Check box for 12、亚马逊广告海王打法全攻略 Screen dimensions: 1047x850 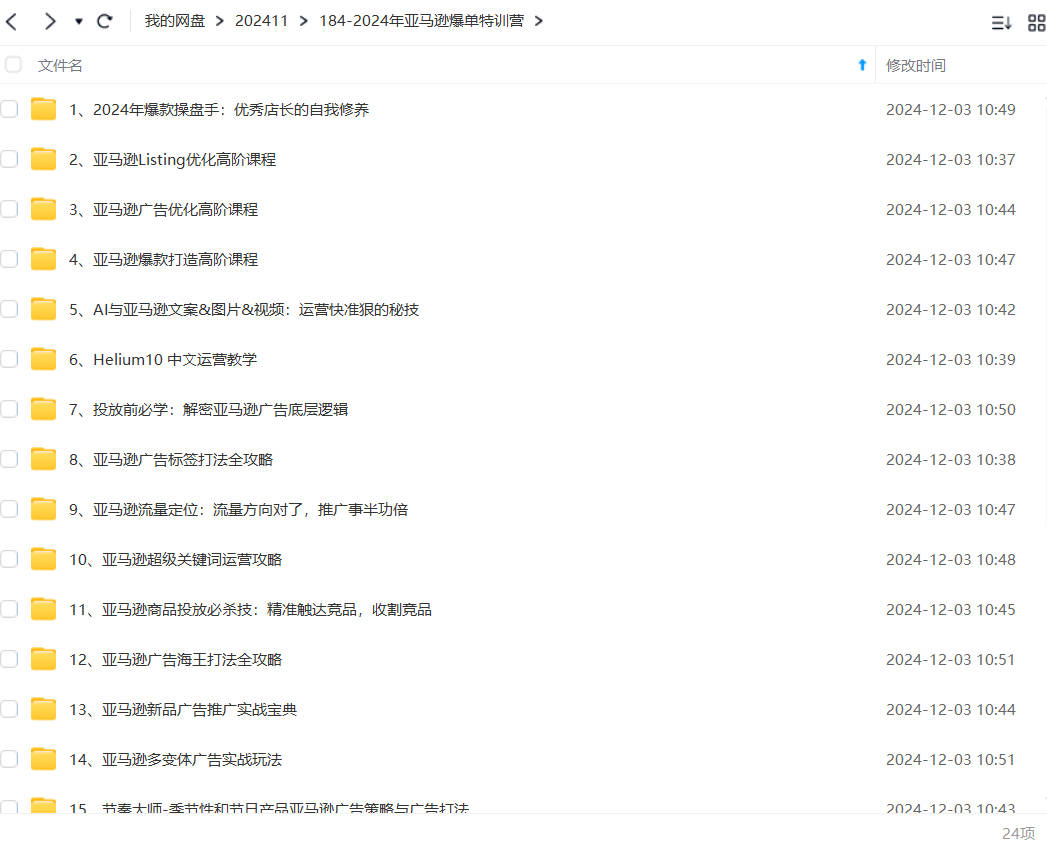coord(9,659)
